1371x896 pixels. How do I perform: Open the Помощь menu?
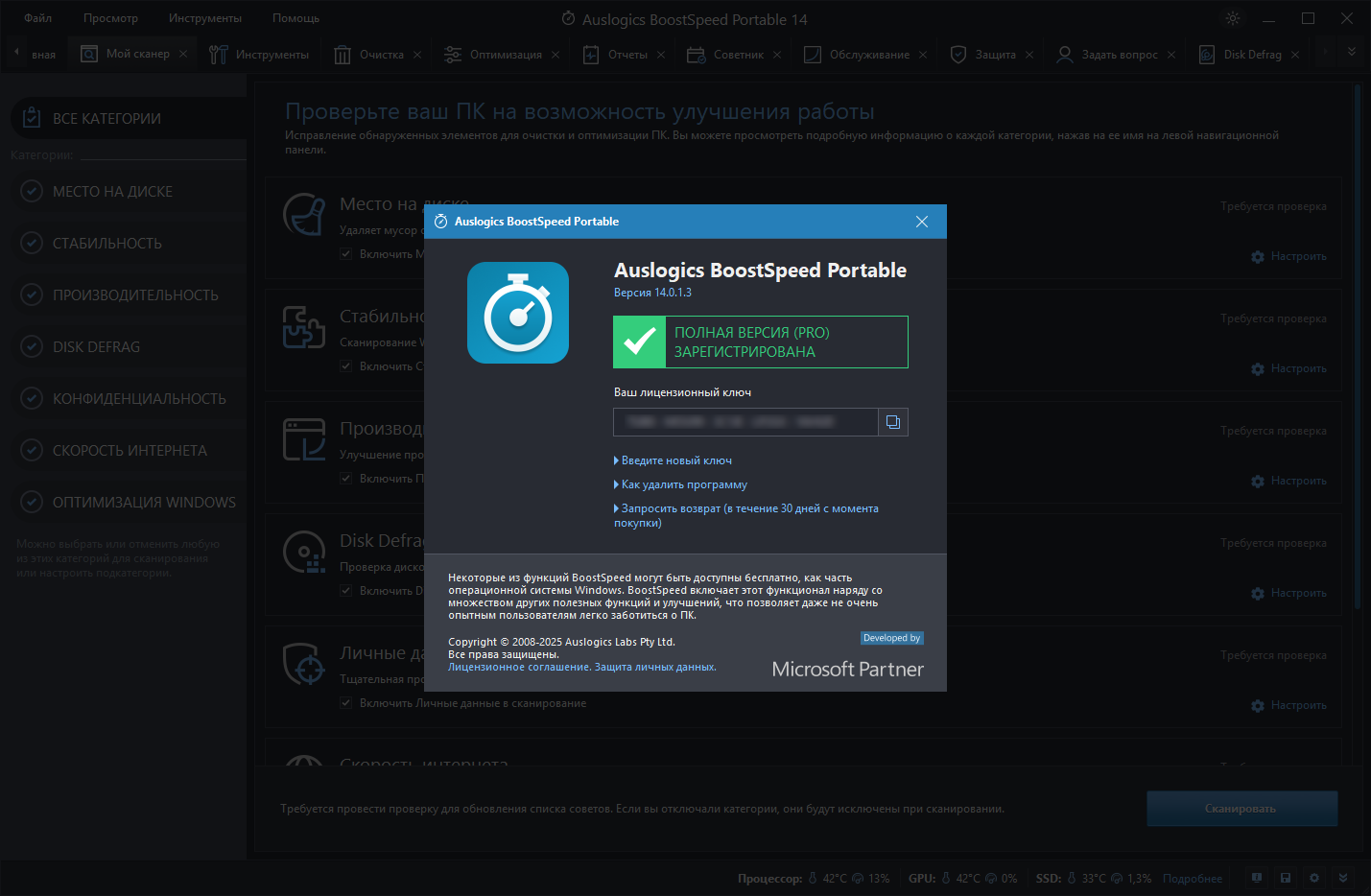coord(295,18)
